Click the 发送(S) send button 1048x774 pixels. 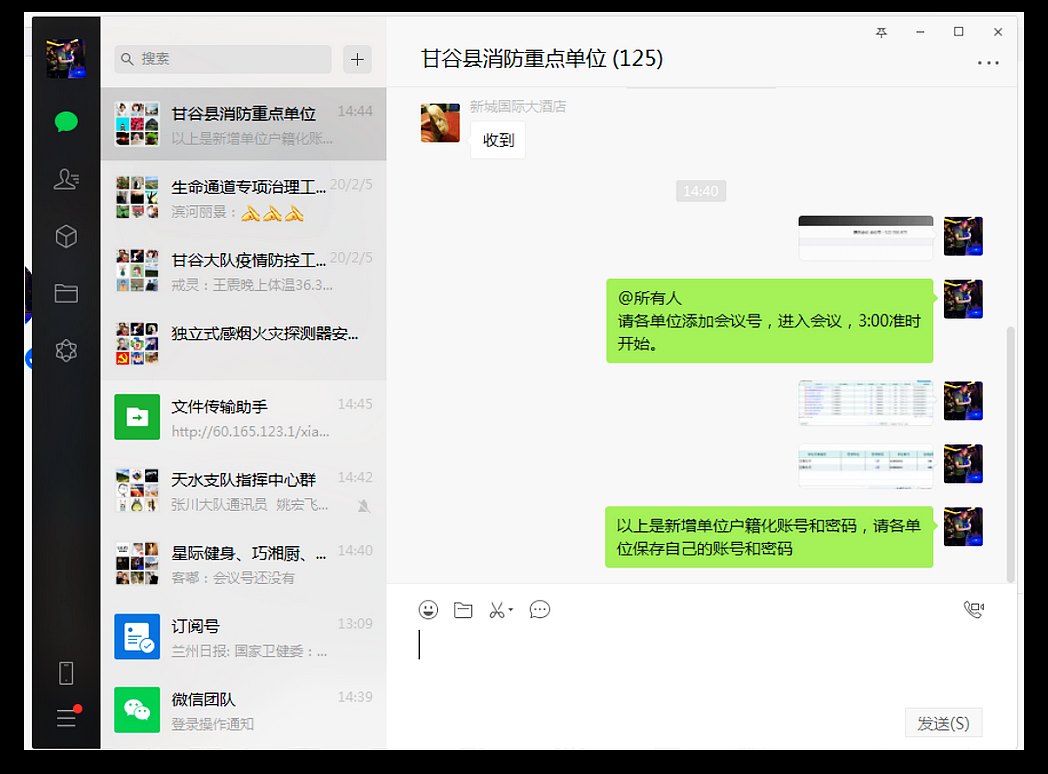943,723
